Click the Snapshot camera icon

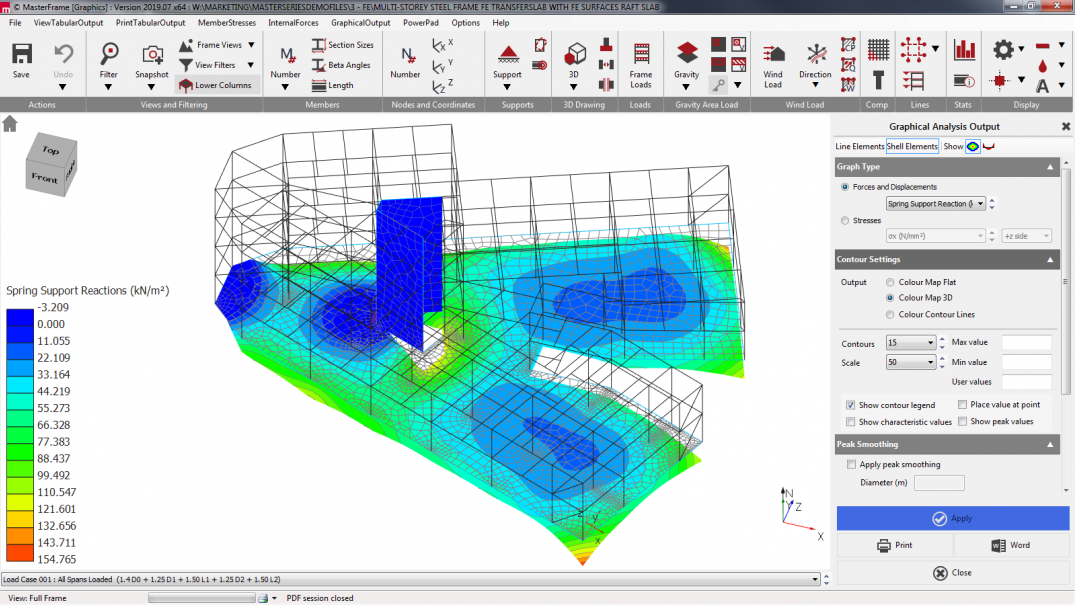point(152,55)
